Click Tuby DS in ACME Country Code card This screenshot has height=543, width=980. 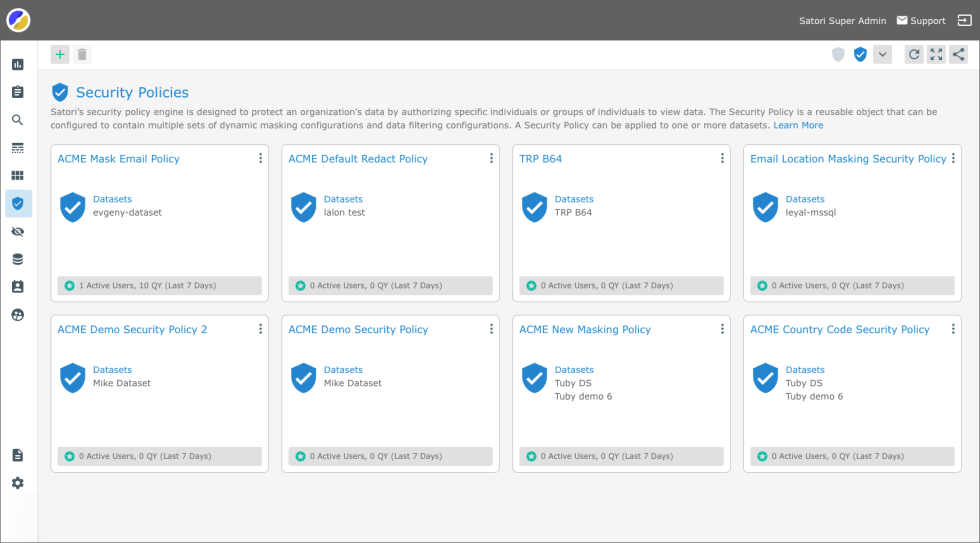click(x=804, y=383)
